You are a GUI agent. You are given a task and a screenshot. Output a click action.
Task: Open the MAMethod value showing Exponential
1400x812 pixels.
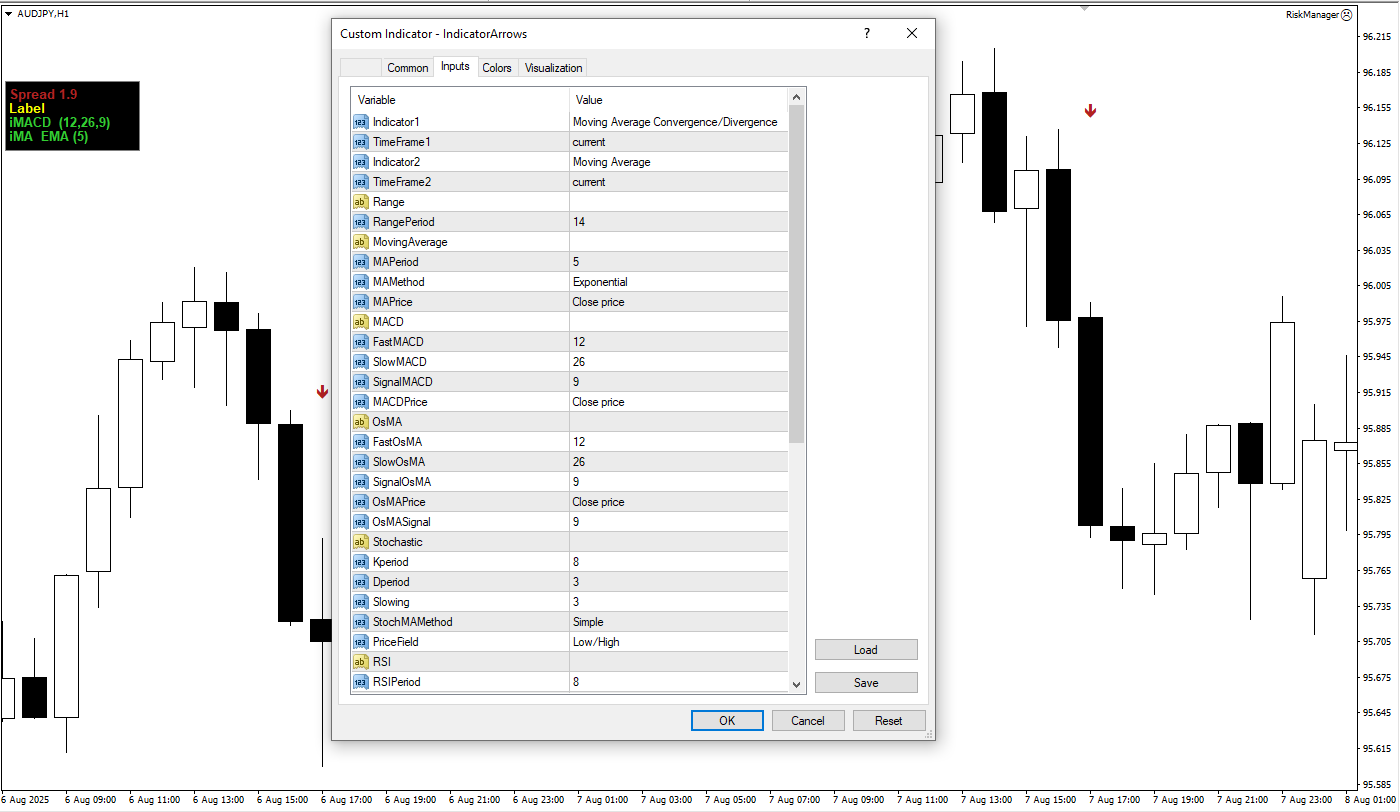click(x=680, y=281)
